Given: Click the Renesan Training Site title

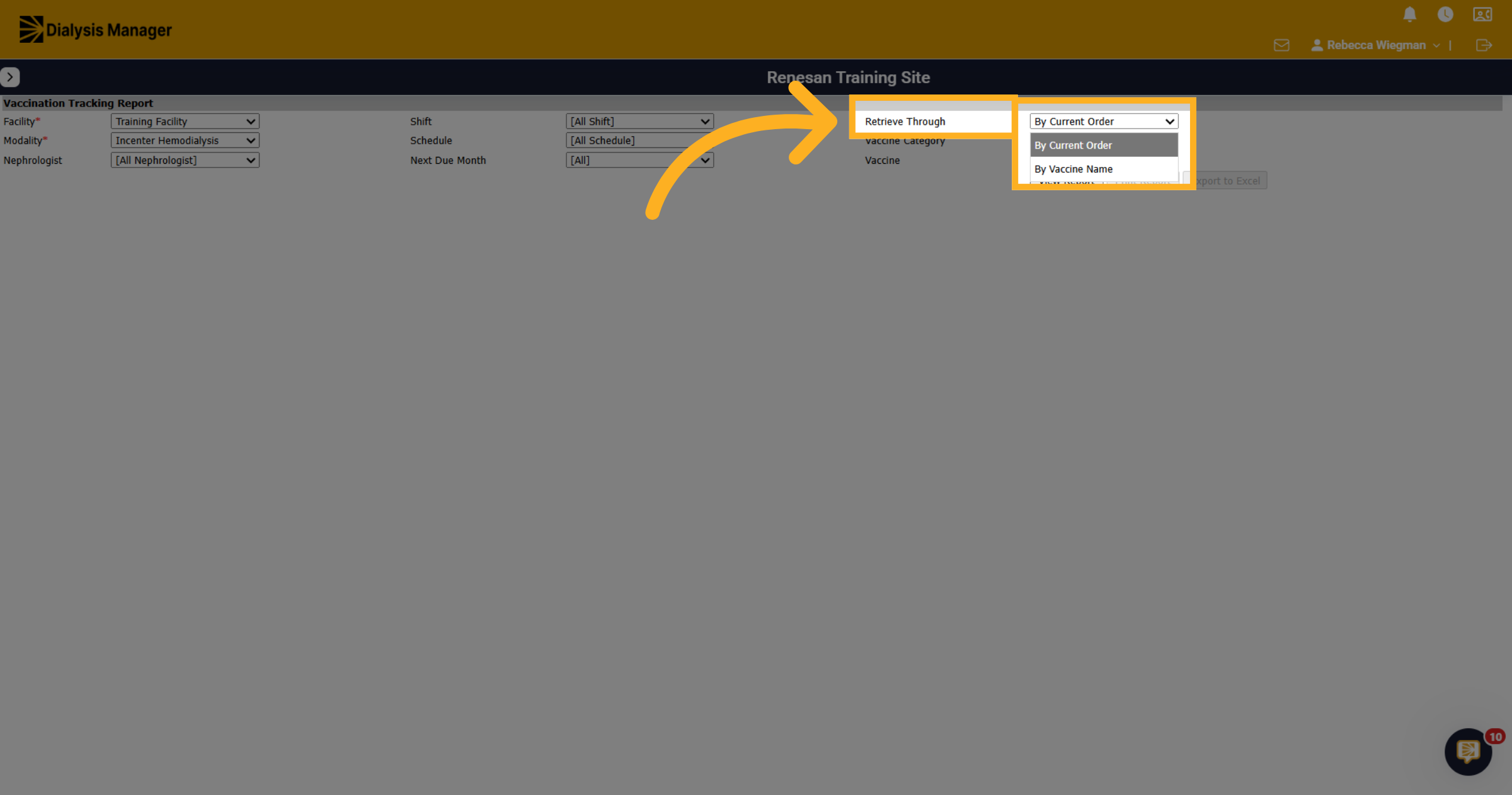Looking at the screenshot, I should [848, 77].
